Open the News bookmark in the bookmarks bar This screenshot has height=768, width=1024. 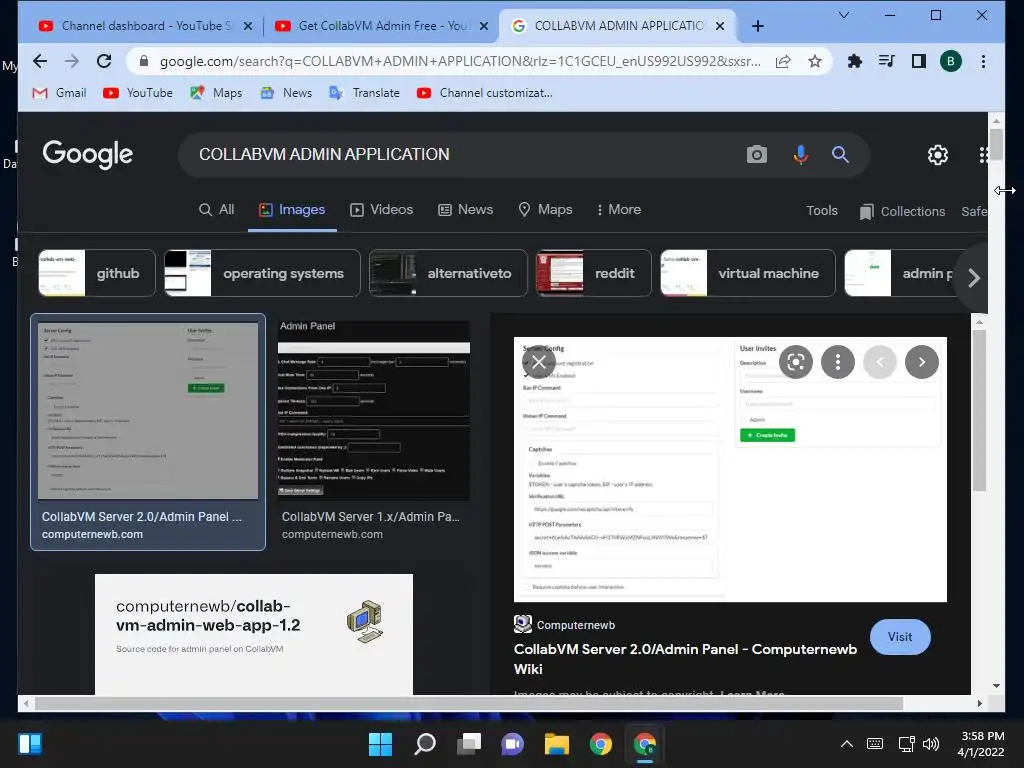286,93
